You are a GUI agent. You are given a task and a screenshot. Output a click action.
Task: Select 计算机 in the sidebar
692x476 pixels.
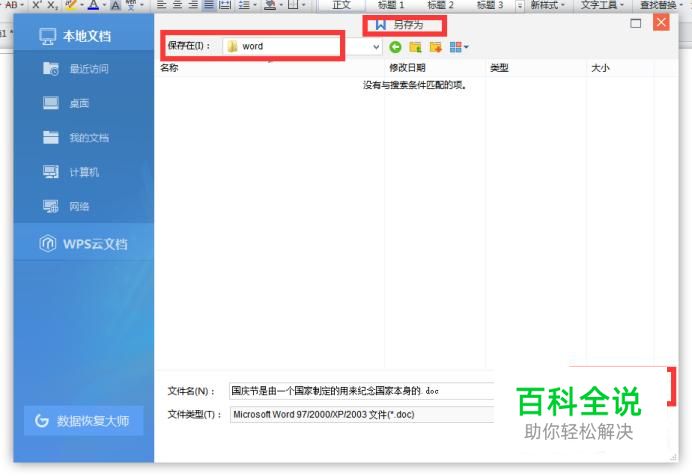[71, 172]
